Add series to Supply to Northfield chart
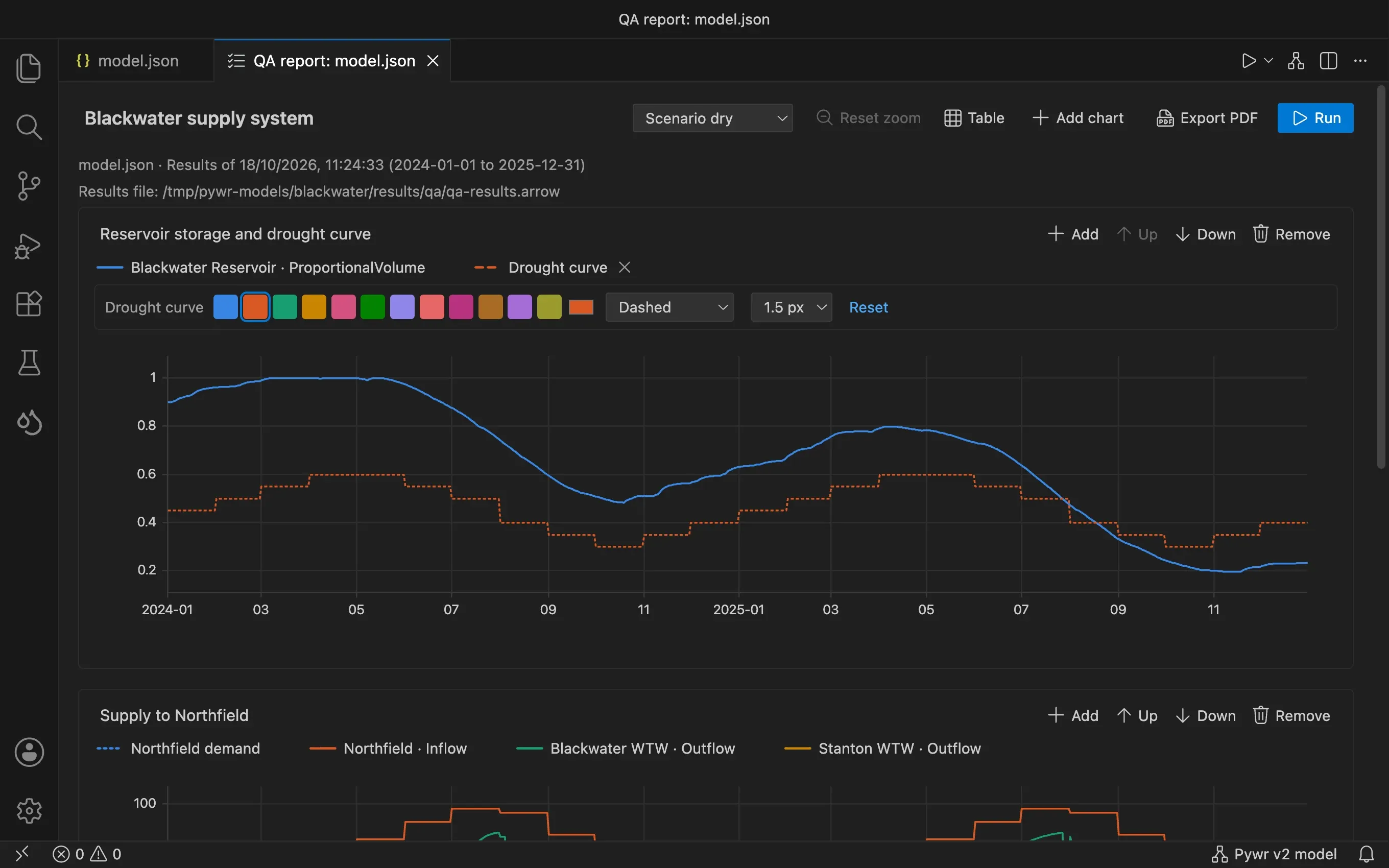Image resolution: width=1389 pixels, height=868 pixels. [1073, 716]
